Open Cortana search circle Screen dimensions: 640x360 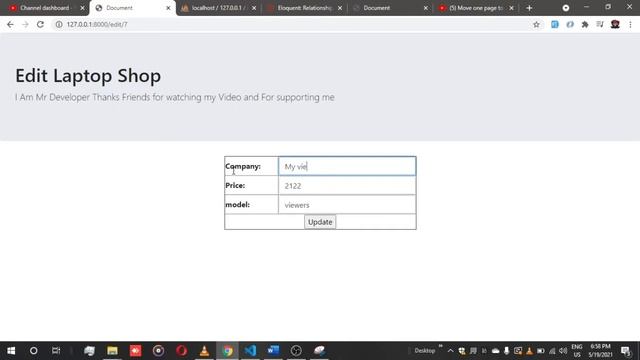click(33, 351)
